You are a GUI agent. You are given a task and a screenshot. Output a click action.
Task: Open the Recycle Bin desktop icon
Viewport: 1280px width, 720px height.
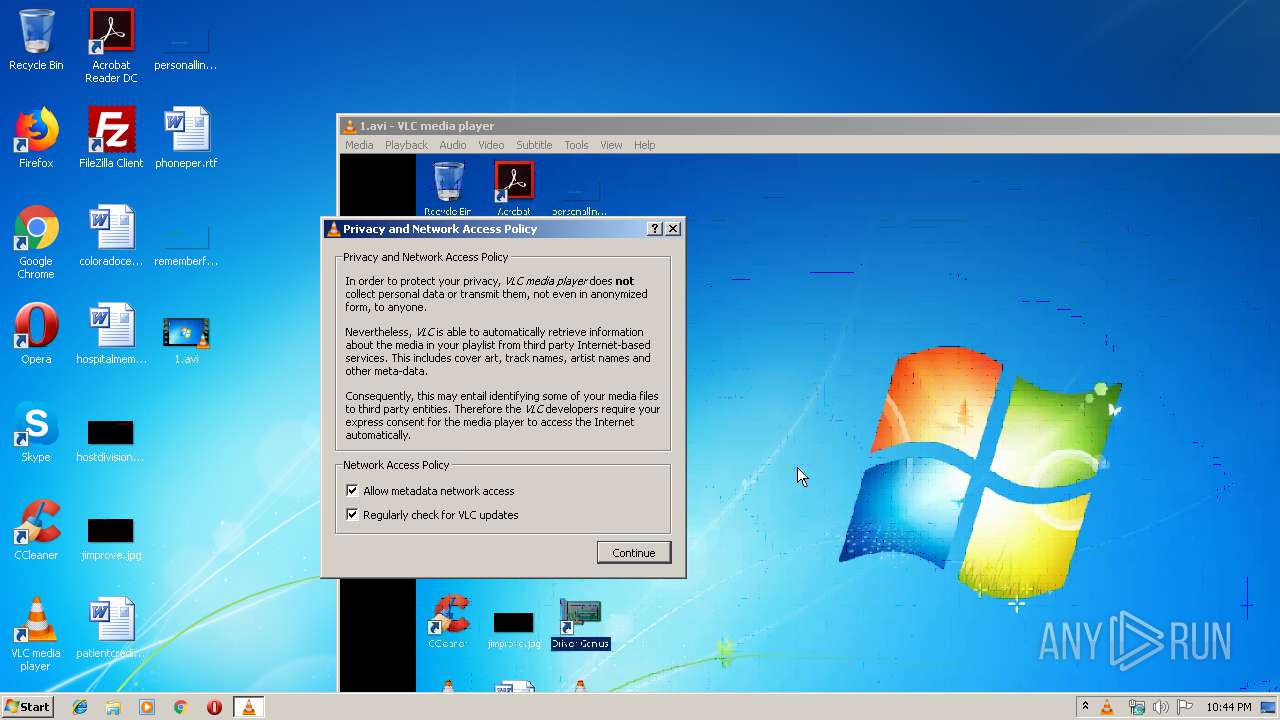pyautogui.click(x=36, y=40)
